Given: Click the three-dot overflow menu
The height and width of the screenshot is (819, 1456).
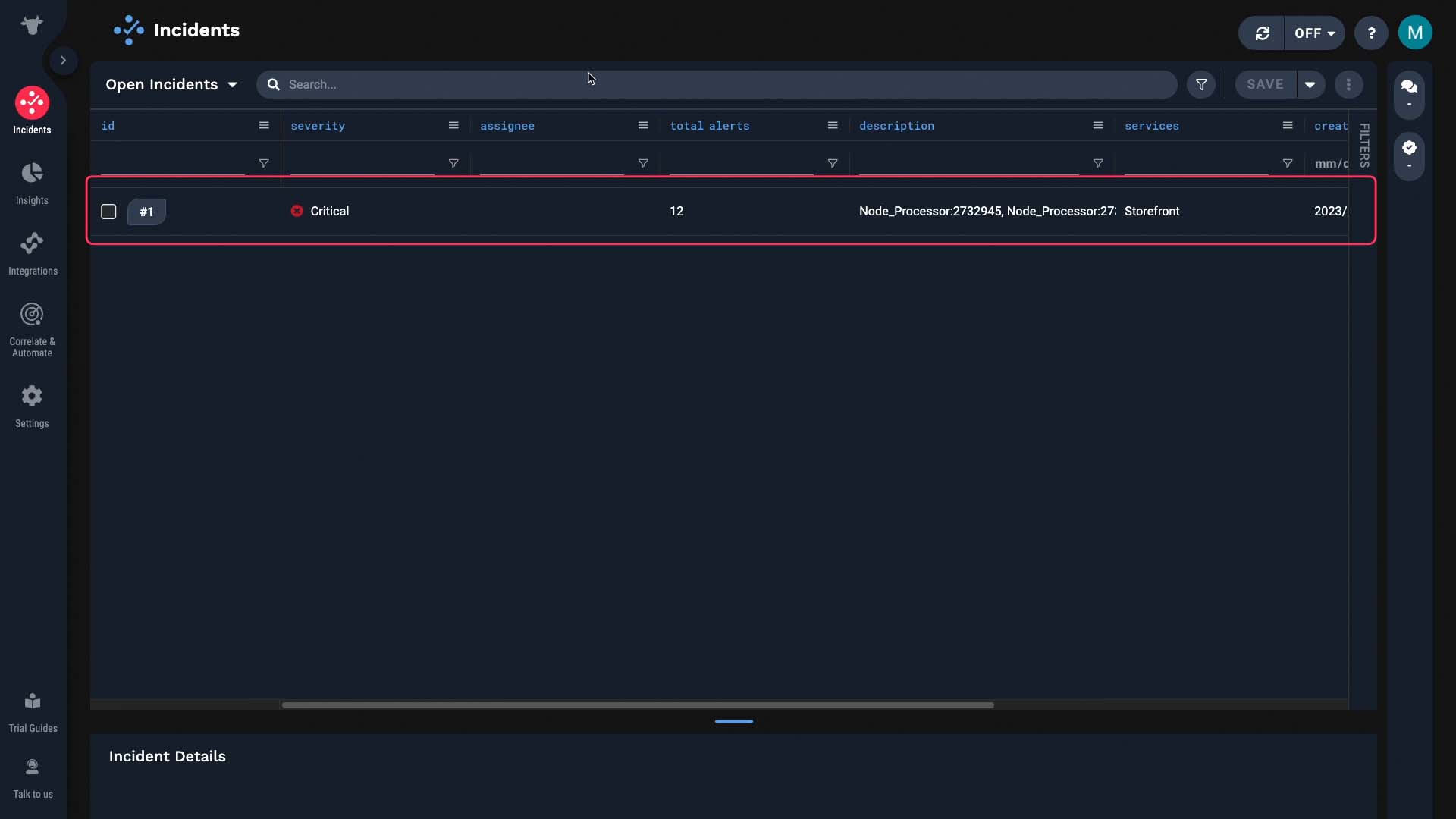Looking at the screenshot, I should (x=1348, y=84).
